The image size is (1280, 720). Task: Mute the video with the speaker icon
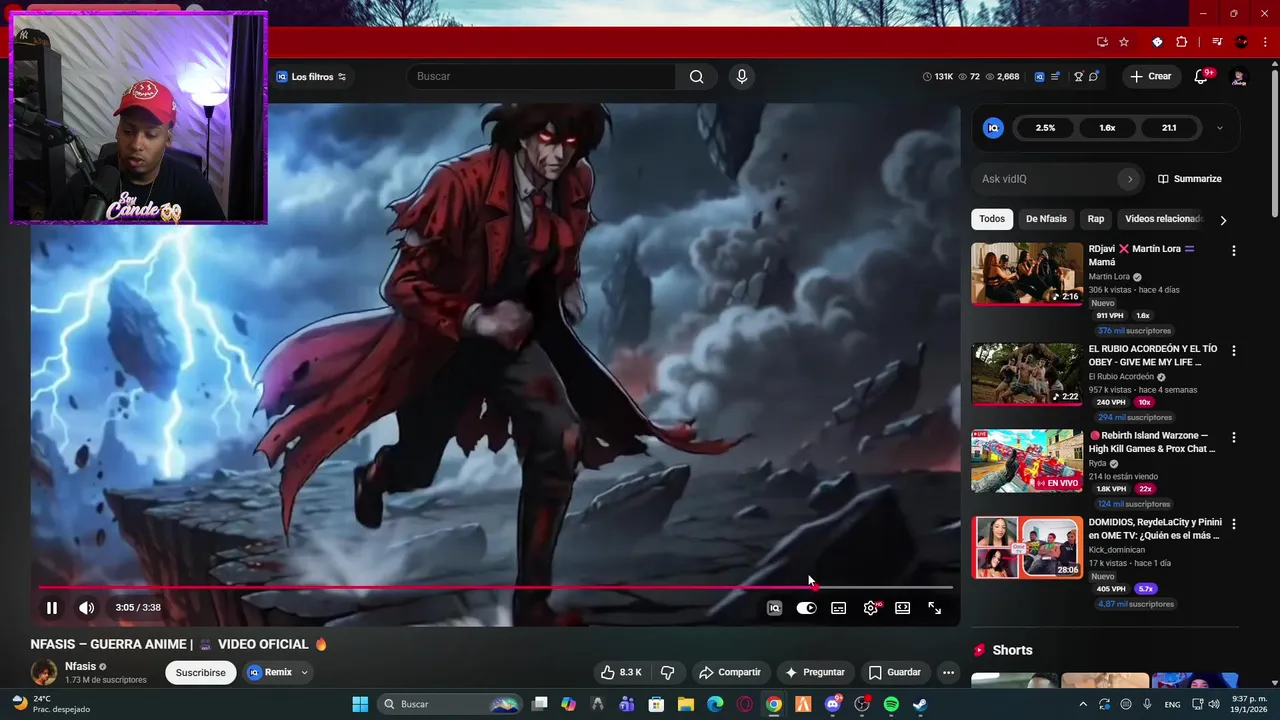[x=87, y=607]
